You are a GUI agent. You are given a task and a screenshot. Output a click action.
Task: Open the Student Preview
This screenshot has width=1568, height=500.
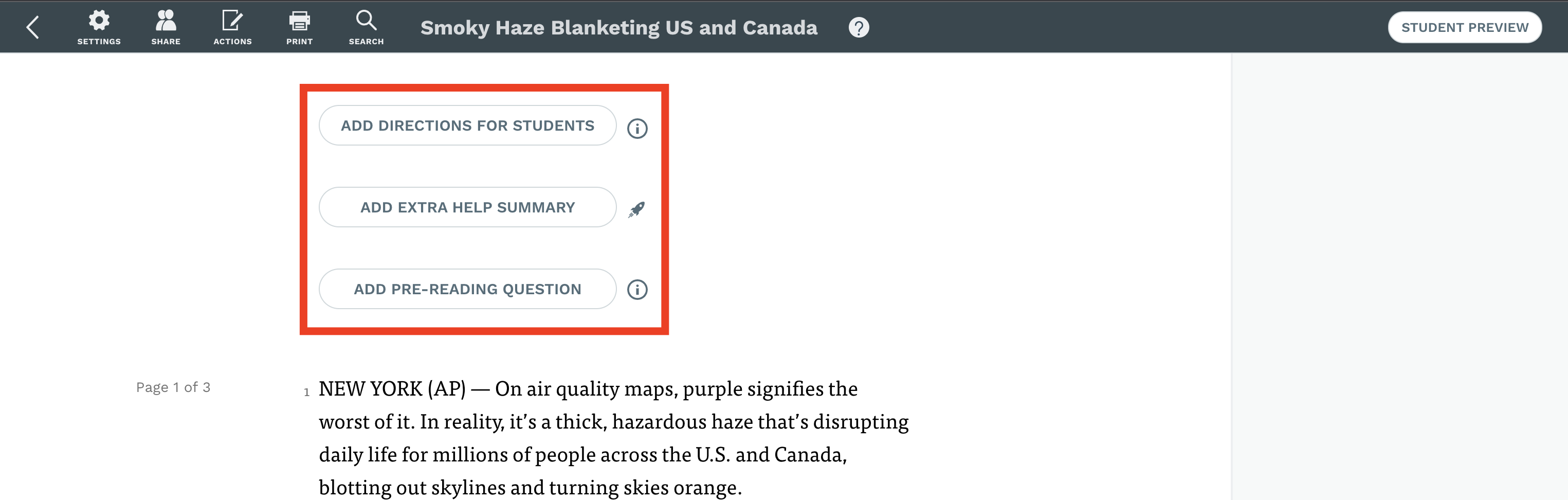1465,27
